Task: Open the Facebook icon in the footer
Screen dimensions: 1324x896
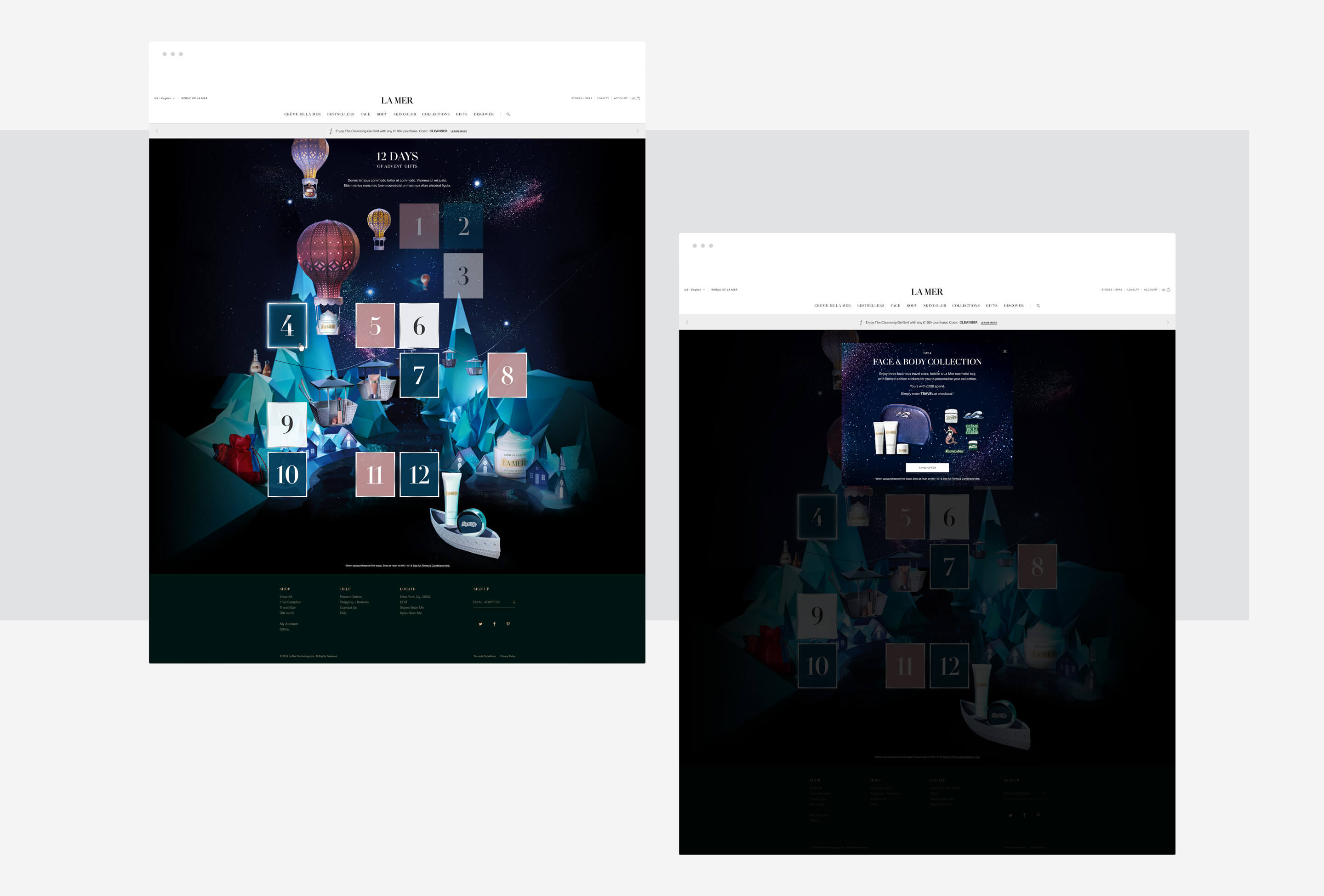Action: coord(494,624)
